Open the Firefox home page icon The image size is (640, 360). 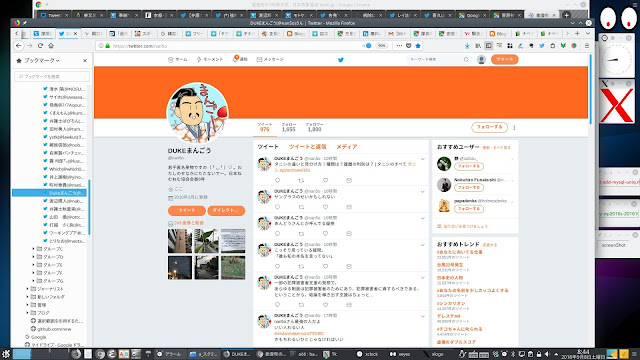[x=51, y=46]
